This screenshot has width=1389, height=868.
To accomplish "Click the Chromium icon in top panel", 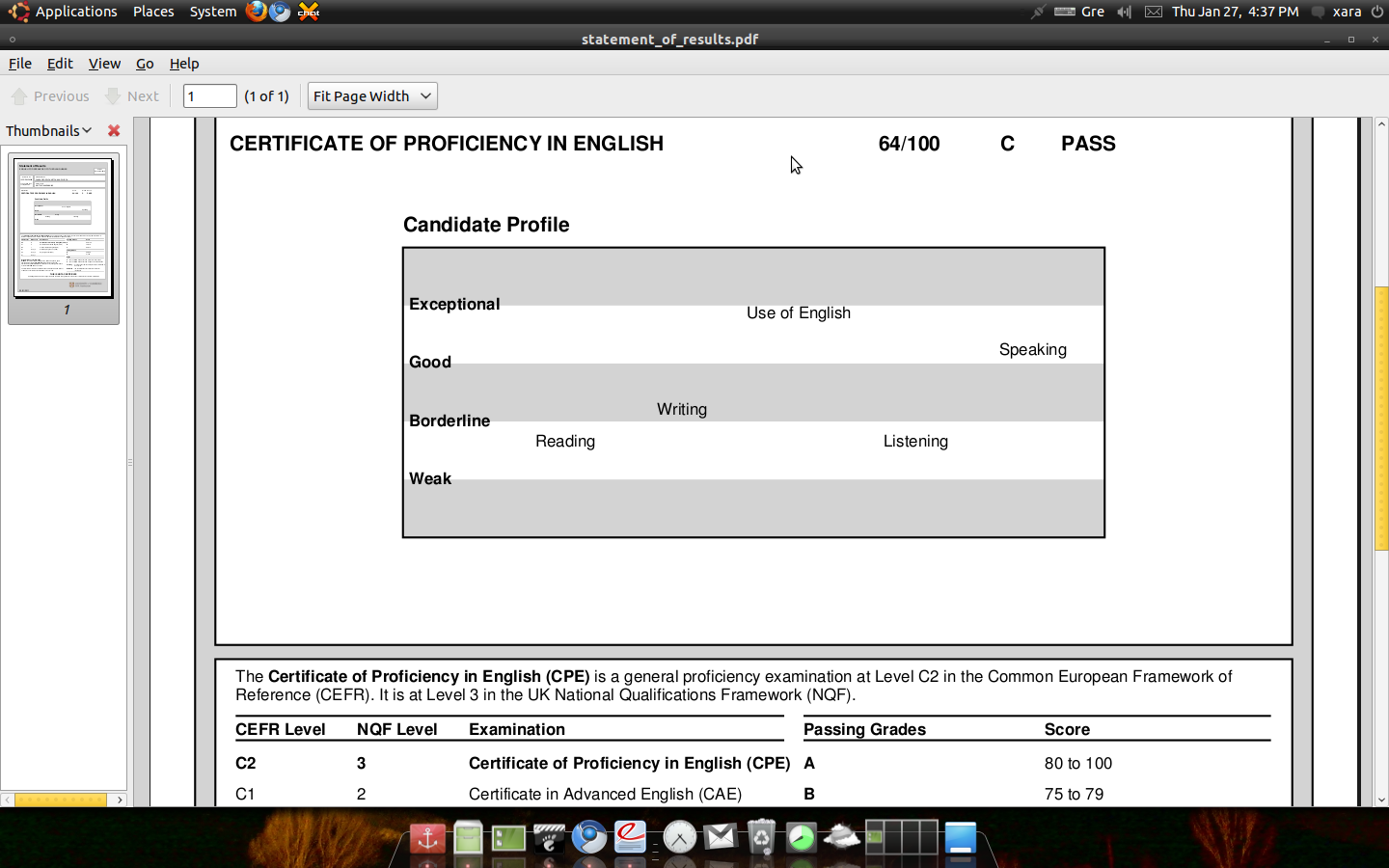I will pyautogui.click(x=281, y=12).
